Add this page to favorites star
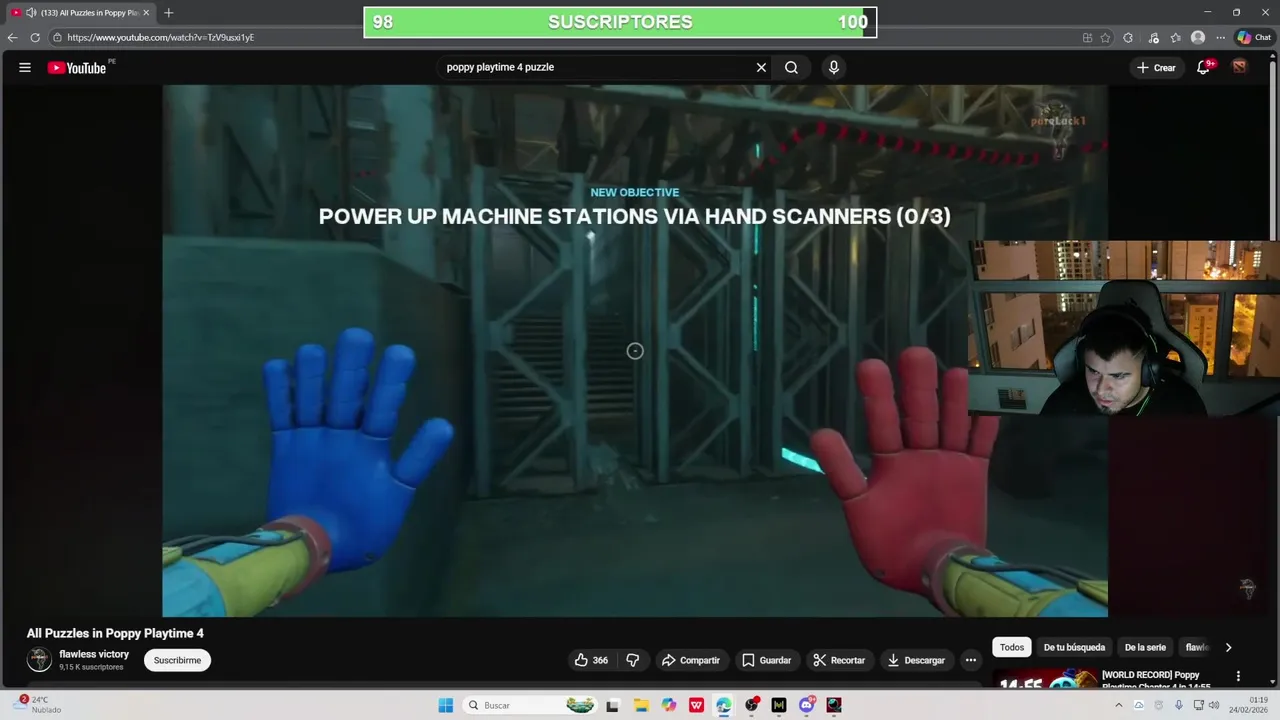Viewport: 1280px width, 720px height. tap(1105, 38)
